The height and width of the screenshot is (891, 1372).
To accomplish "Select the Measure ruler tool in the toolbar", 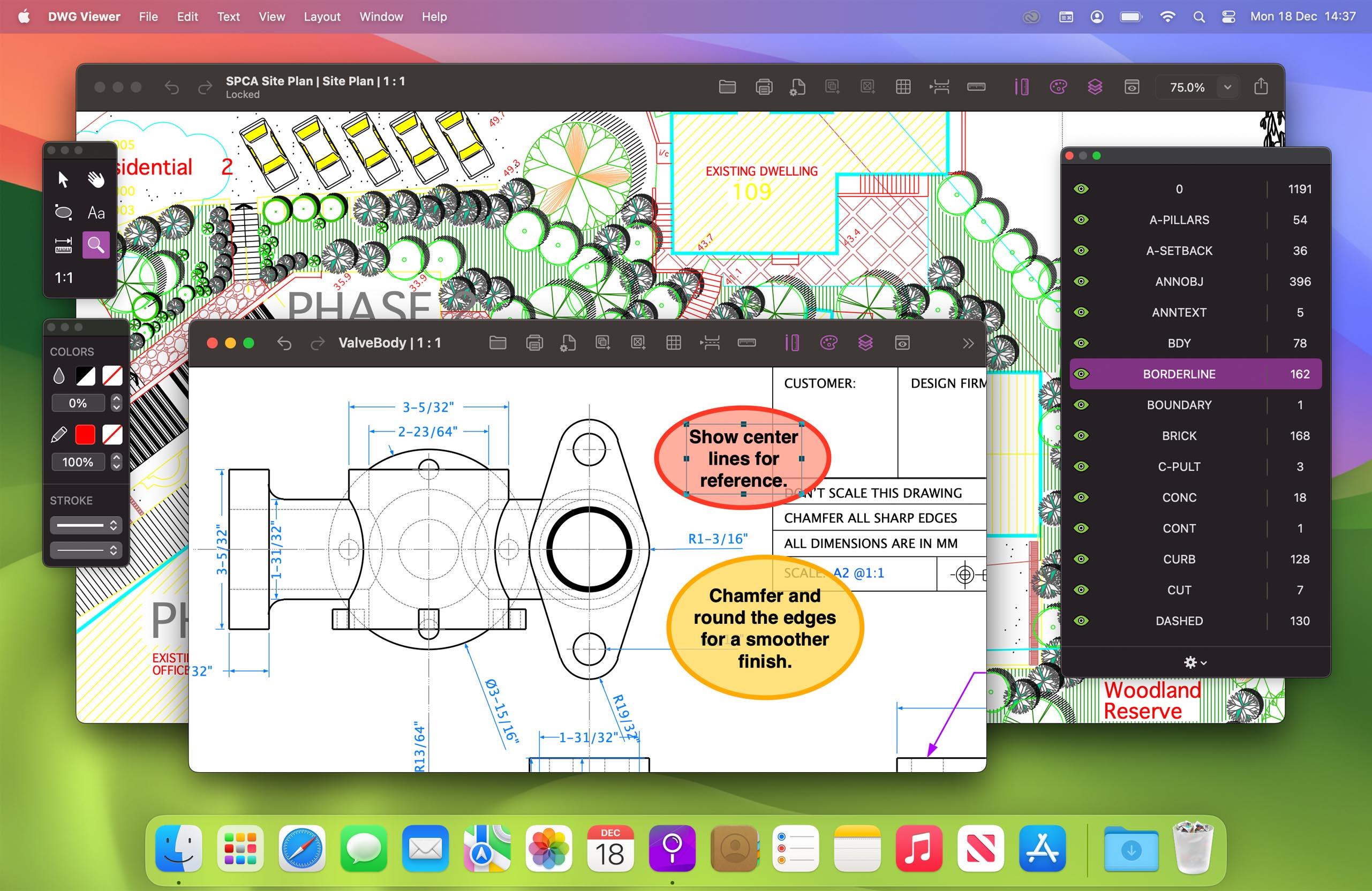I will click(x=747, y=342).
